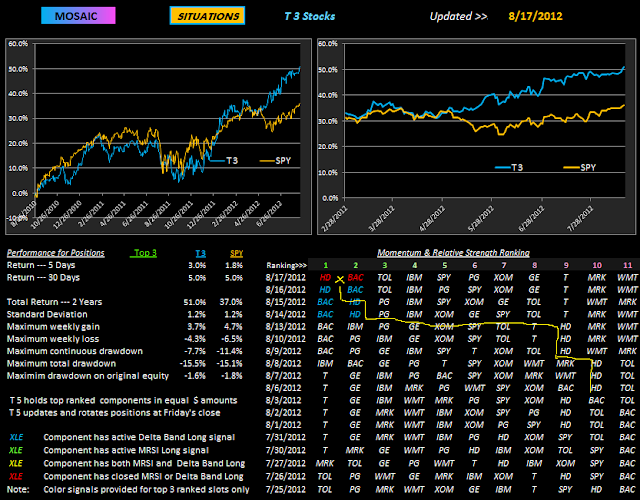
Task: Click the 7/25/2012 date row label
Action: click(285, 489)
